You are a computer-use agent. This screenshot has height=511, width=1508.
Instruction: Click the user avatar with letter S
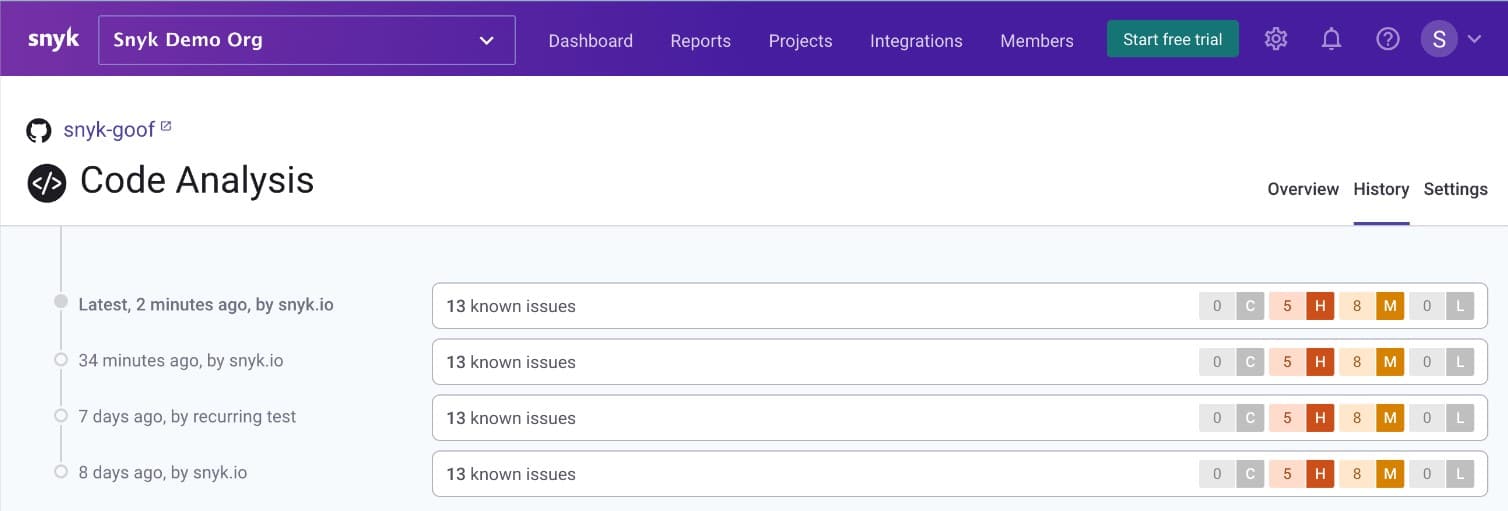[1439, 39]
